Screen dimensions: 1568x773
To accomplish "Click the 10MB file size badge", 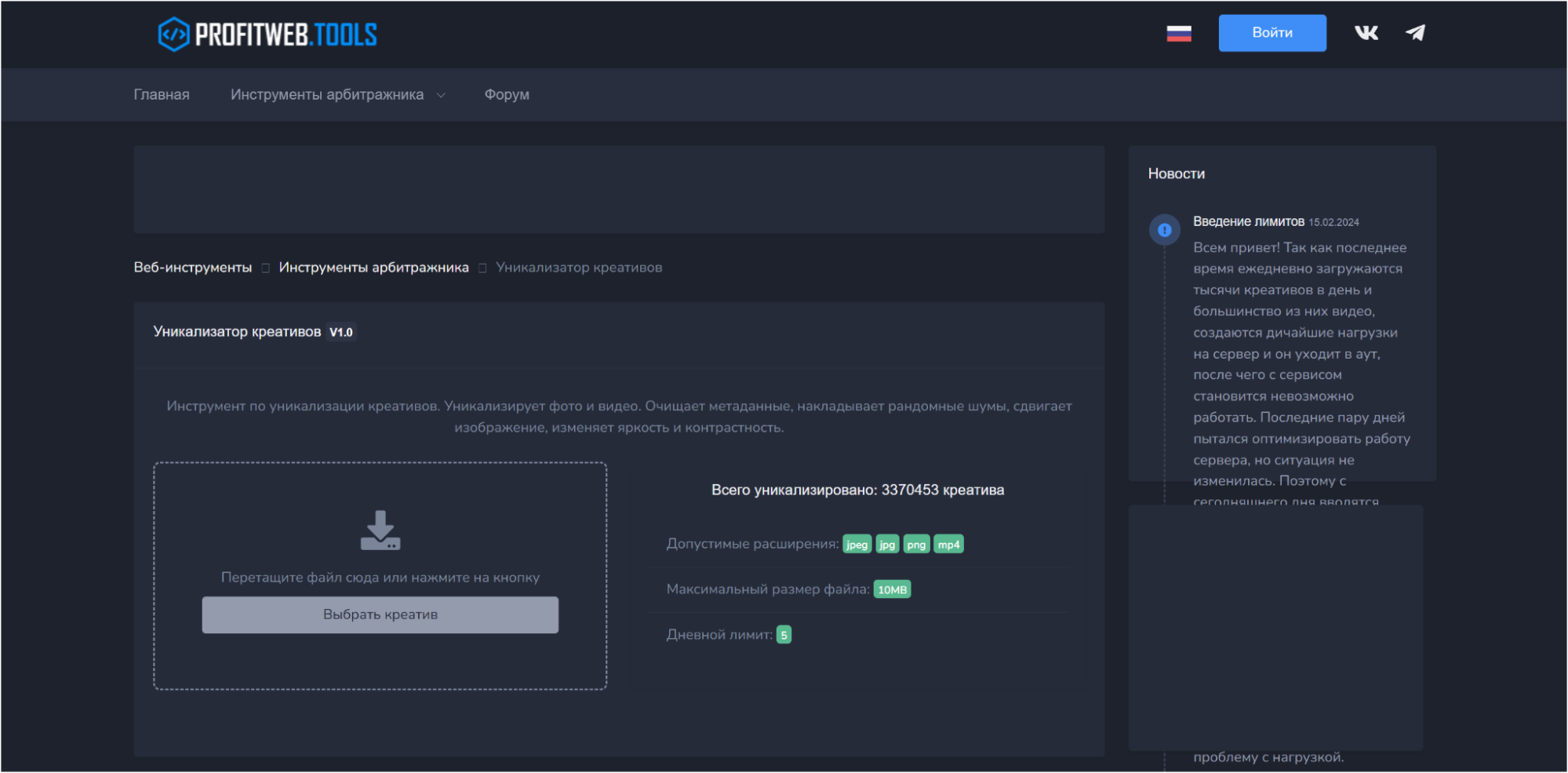I will coord(892,590).
